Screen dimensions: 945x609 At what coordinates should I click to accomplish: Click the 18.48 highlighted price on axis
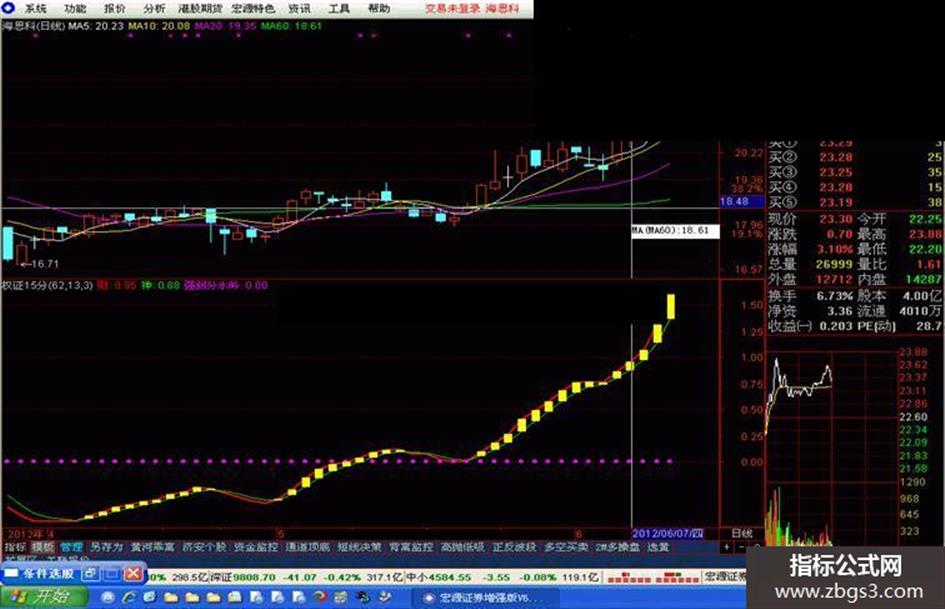[741, 201]
